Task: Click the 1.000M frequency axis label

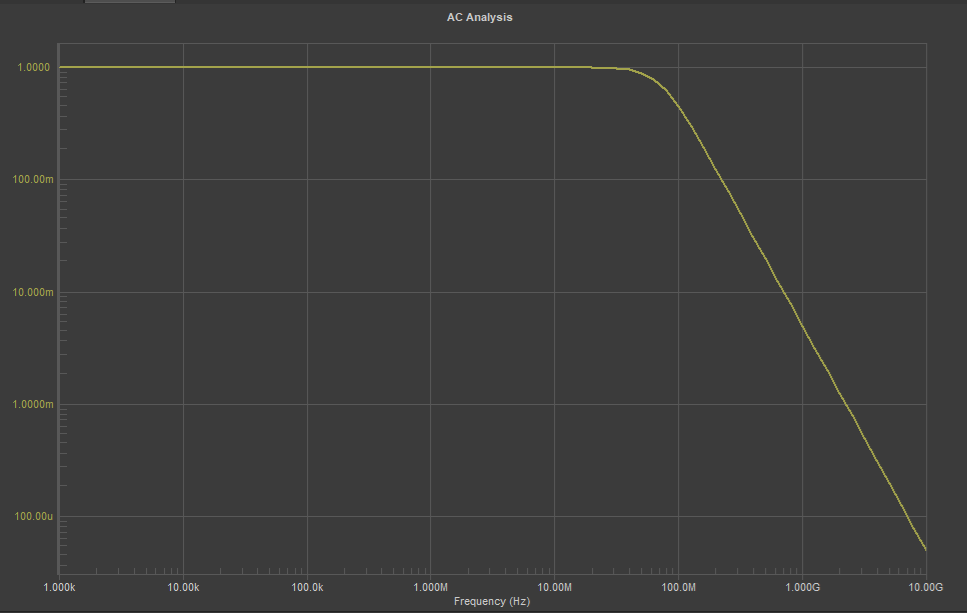Action: coord(430,587)
